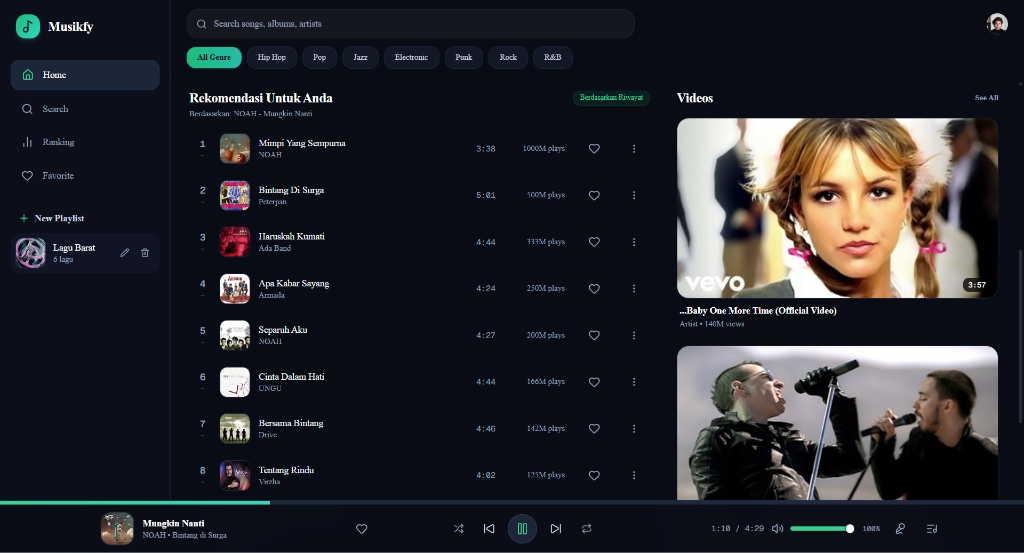Click the Berdasarkan Riwayat badge
This screenshot has height=553, width=1024.
tap(611, 97)
